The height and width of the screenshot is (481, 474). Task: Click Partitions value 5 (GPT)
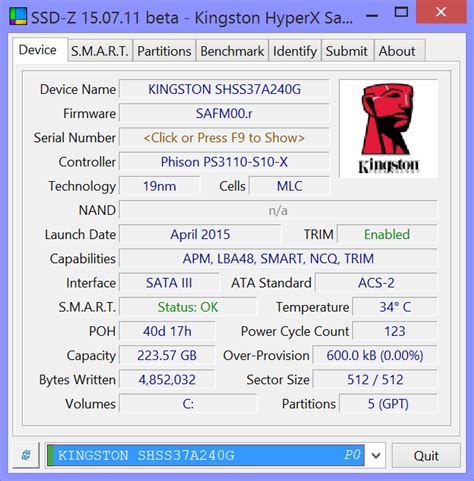(x=388, y=404)
